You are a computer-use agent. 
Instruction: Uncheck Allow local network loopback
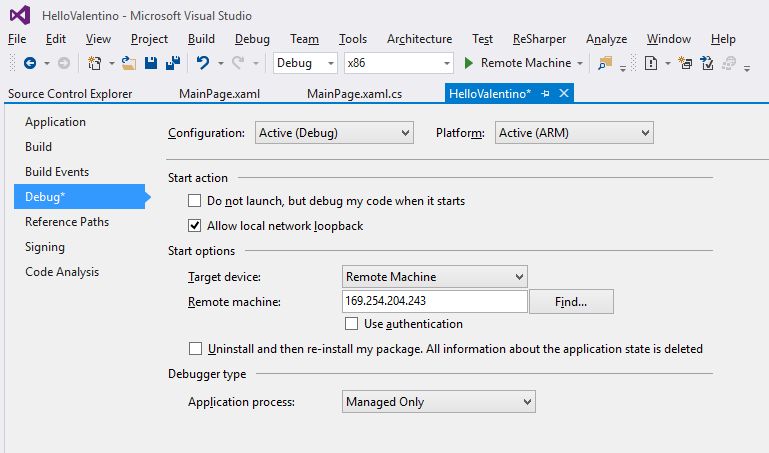click(196, 226)
